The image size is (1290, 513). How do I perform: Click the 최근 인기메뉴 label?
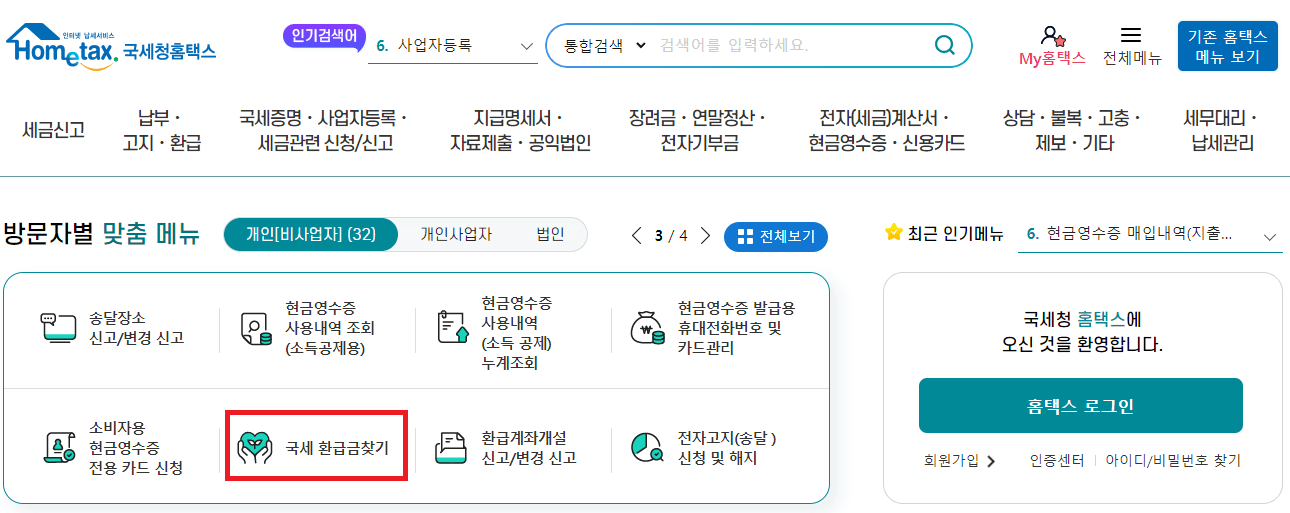pos(955,235)
